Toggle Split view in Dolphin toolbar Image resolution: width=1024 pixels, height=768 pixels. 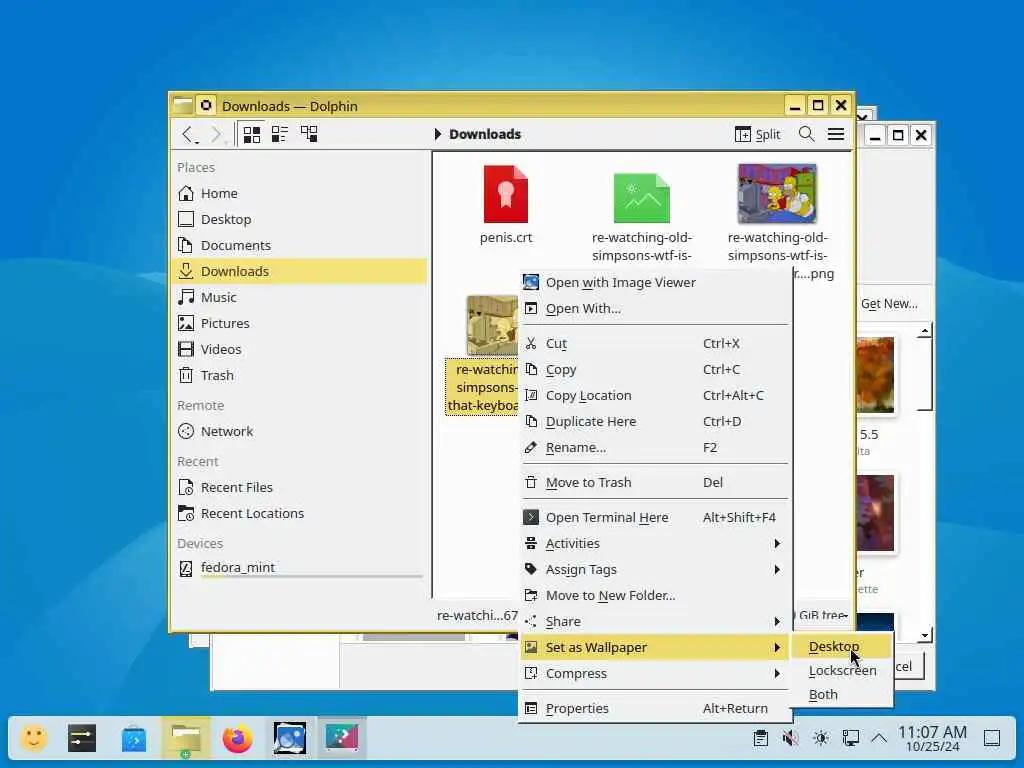pyautogui.click(x=758, y=134)
